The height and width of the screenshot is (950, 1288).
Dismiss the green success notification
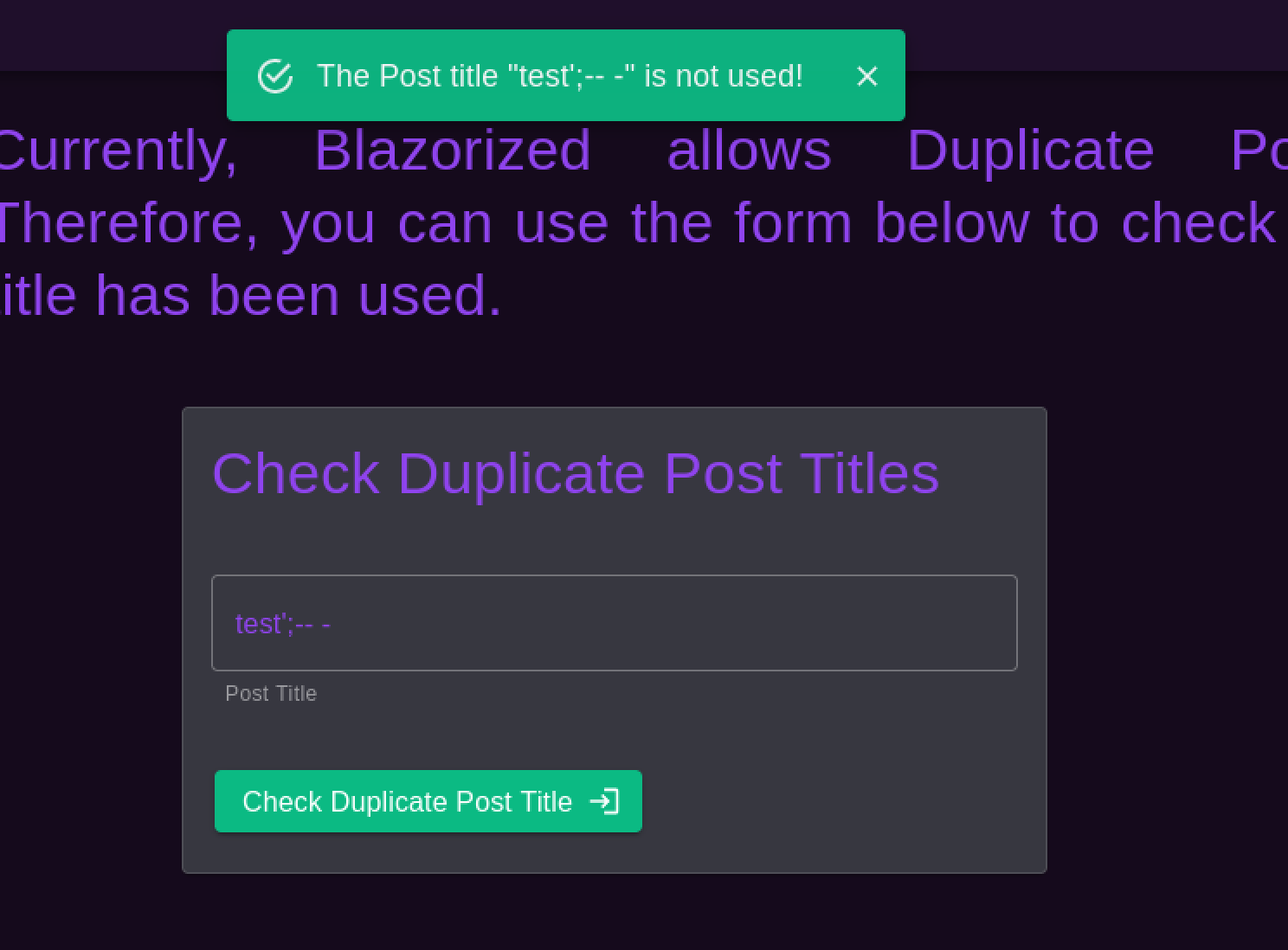[866, 76]
